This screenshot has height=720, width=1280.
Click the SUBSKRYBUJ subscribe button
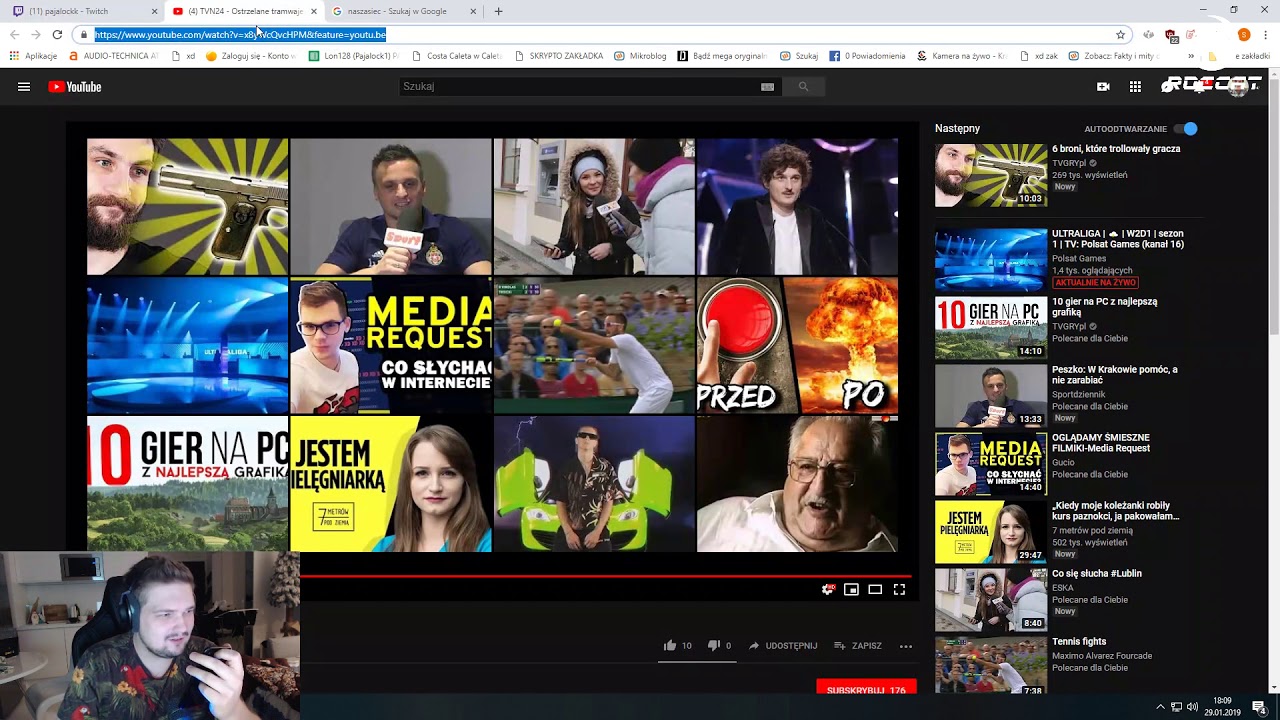point(866,689)
